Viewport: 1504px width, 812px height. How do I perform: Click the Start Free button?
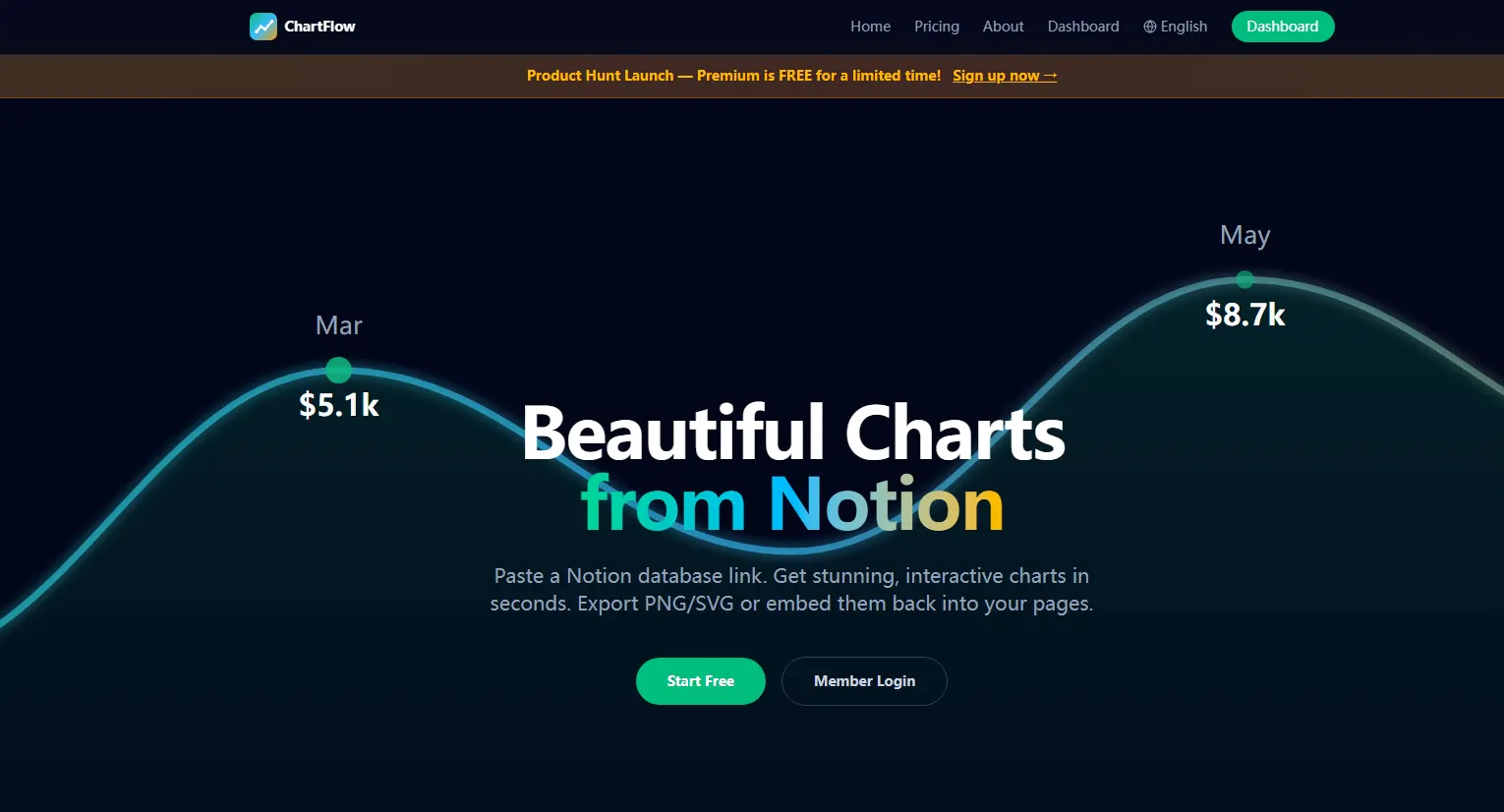[700, 681]
